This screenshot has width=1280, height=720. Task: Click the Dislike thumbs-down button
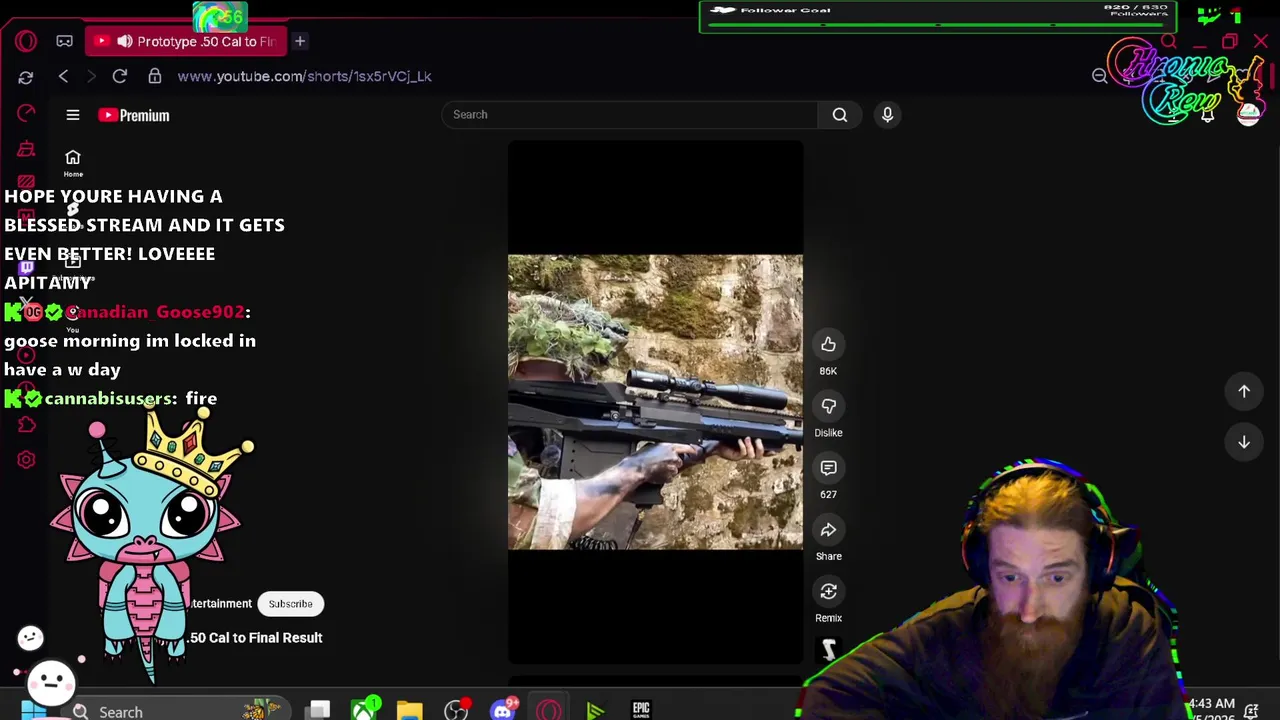click(828, 406)
